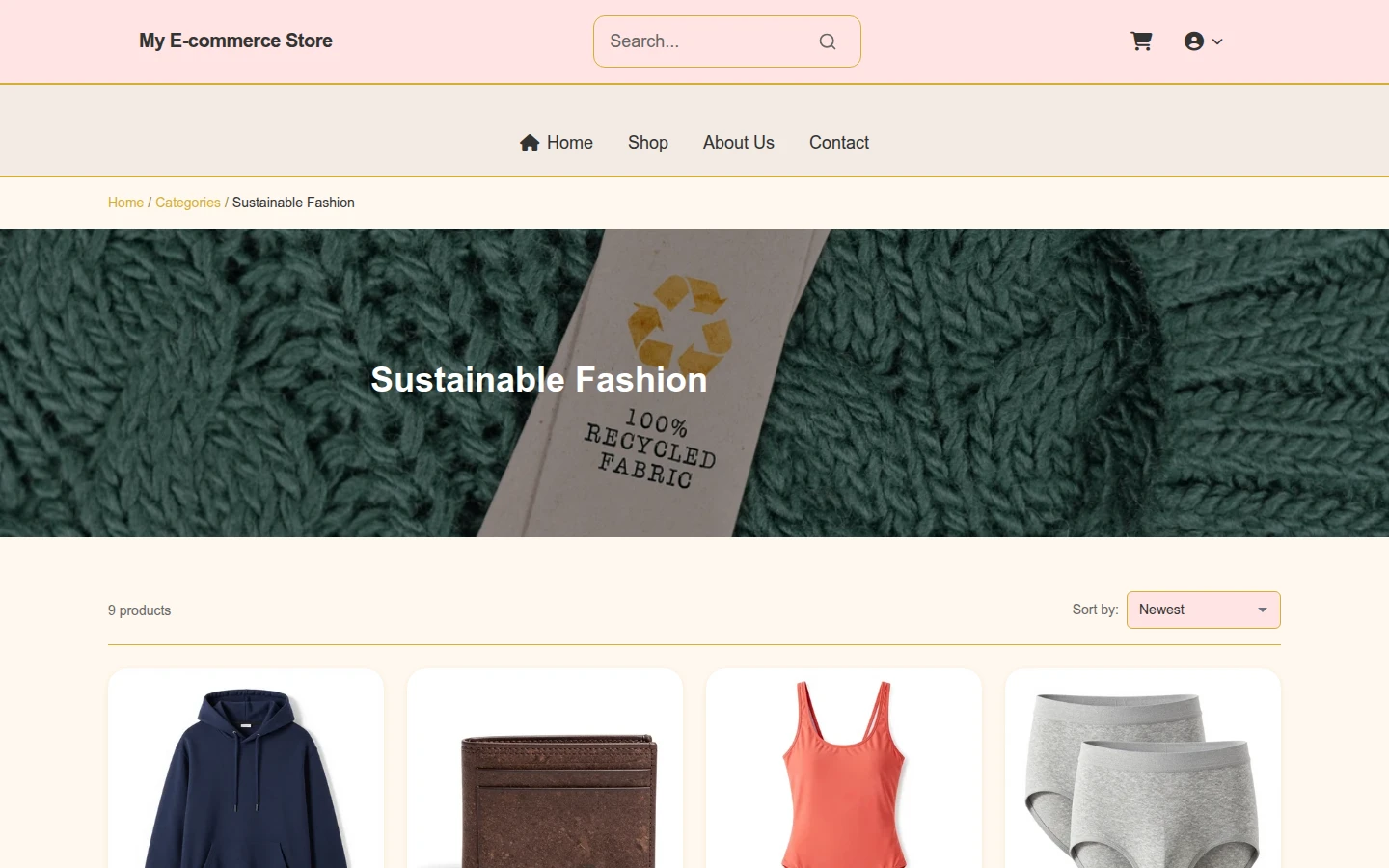This screenshot has width=1389, height=868.
Task: Open the About Us page
Action: pyautogui.click(x=739, y=143)
